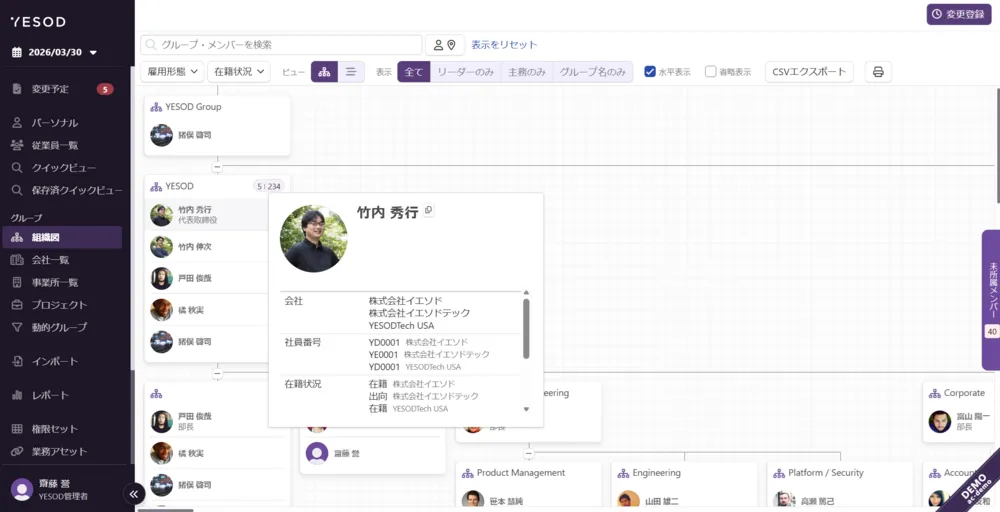Open the 在籍状況 dropdown

pos(239,72)
